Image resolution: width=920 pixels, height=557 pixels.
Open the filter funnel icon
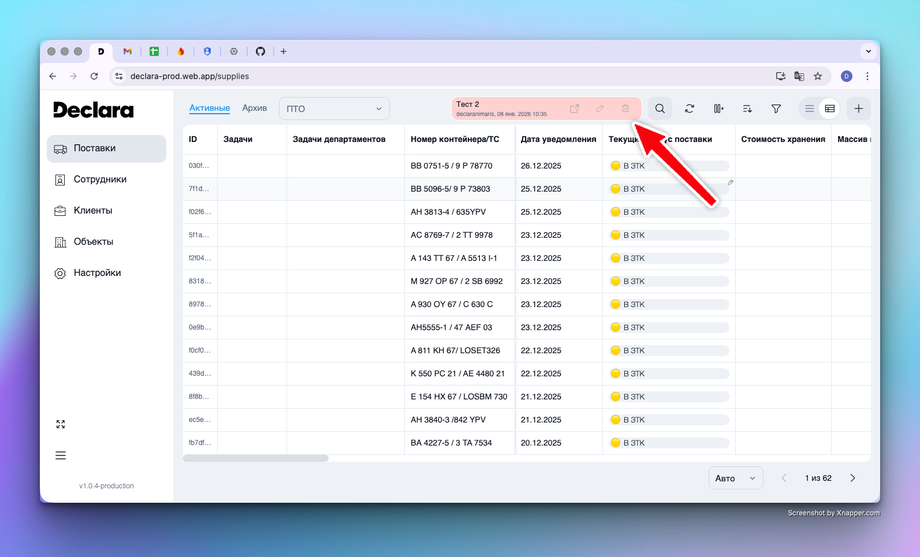pyautogui.click(x=776, y=109)
